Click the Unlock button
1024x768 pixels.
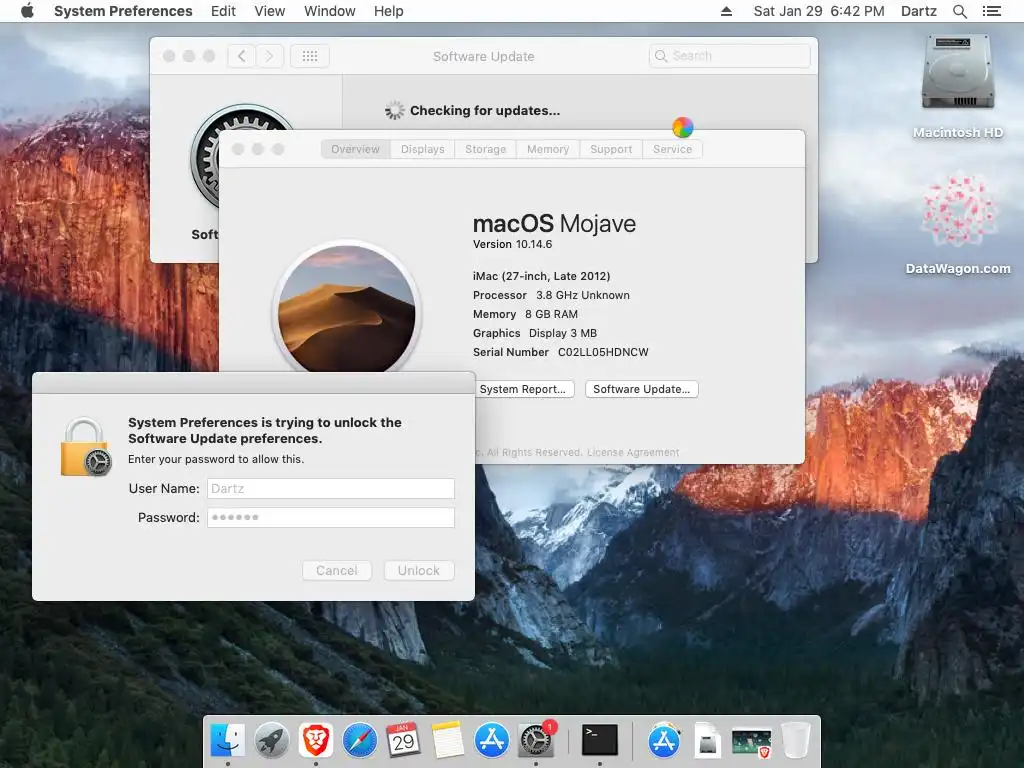pyautogui.click(x=419, y=570)
